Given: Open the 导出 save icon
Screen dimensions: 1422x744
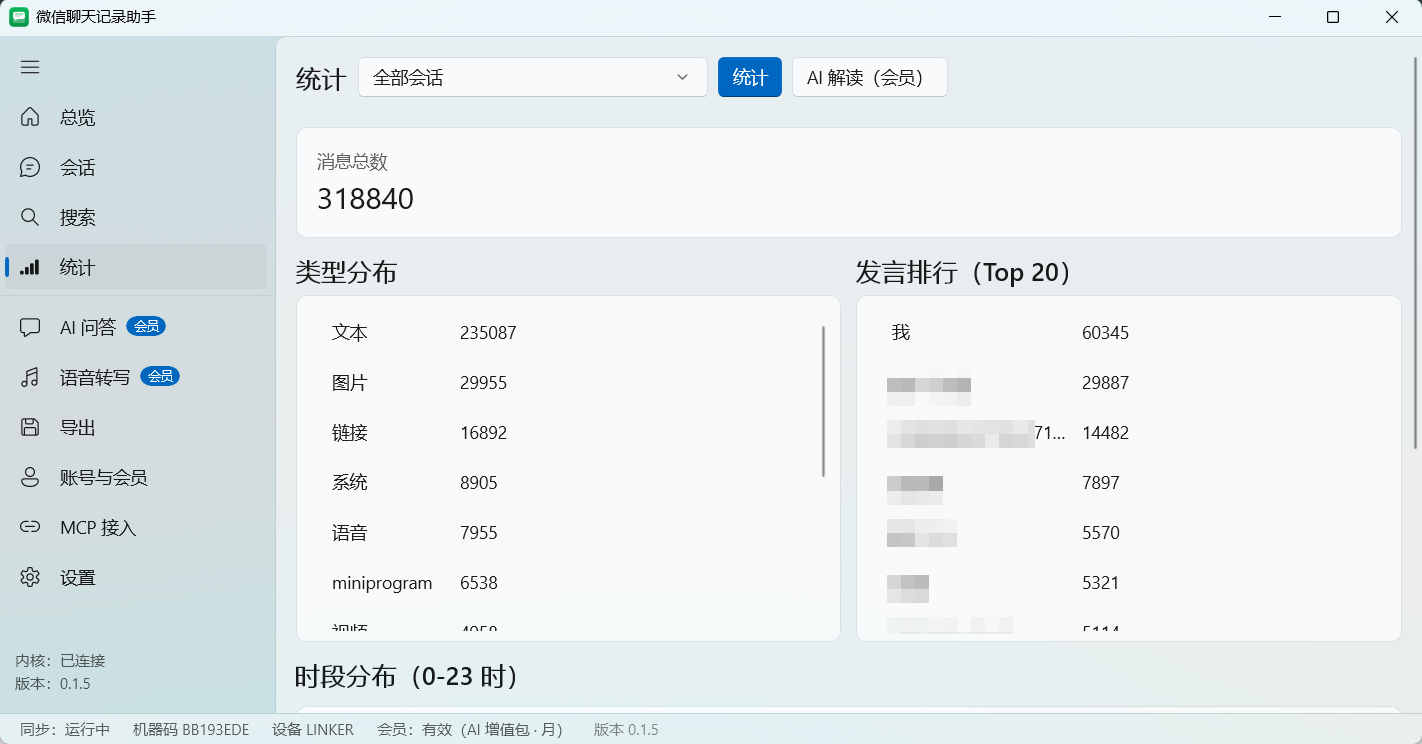Looking at the screenshot, I should click(x=30, y=427).
